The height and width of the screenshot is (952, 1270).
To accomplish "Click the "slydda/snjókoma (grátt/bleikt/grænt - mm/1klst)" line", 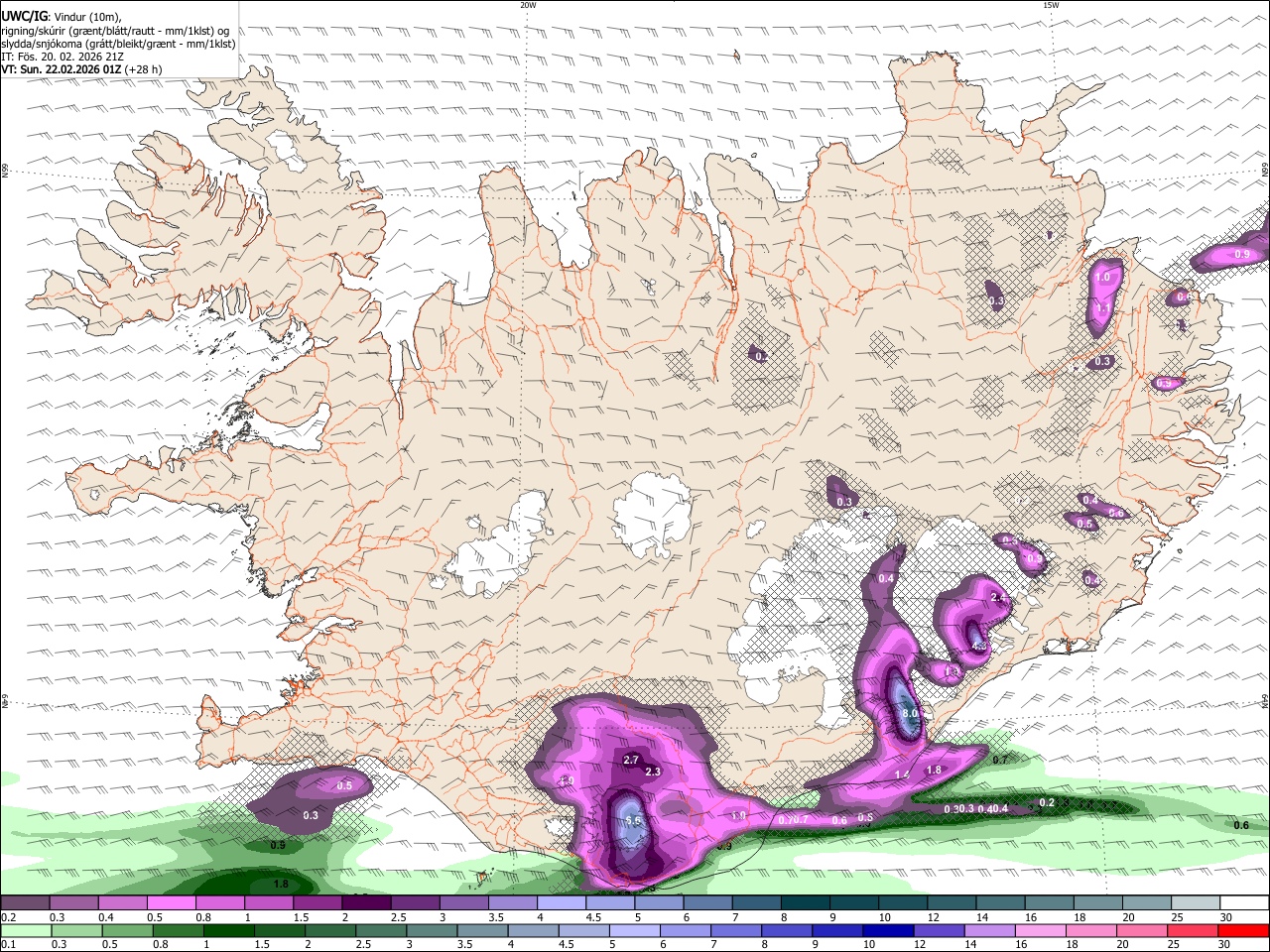I will (118, 44).
